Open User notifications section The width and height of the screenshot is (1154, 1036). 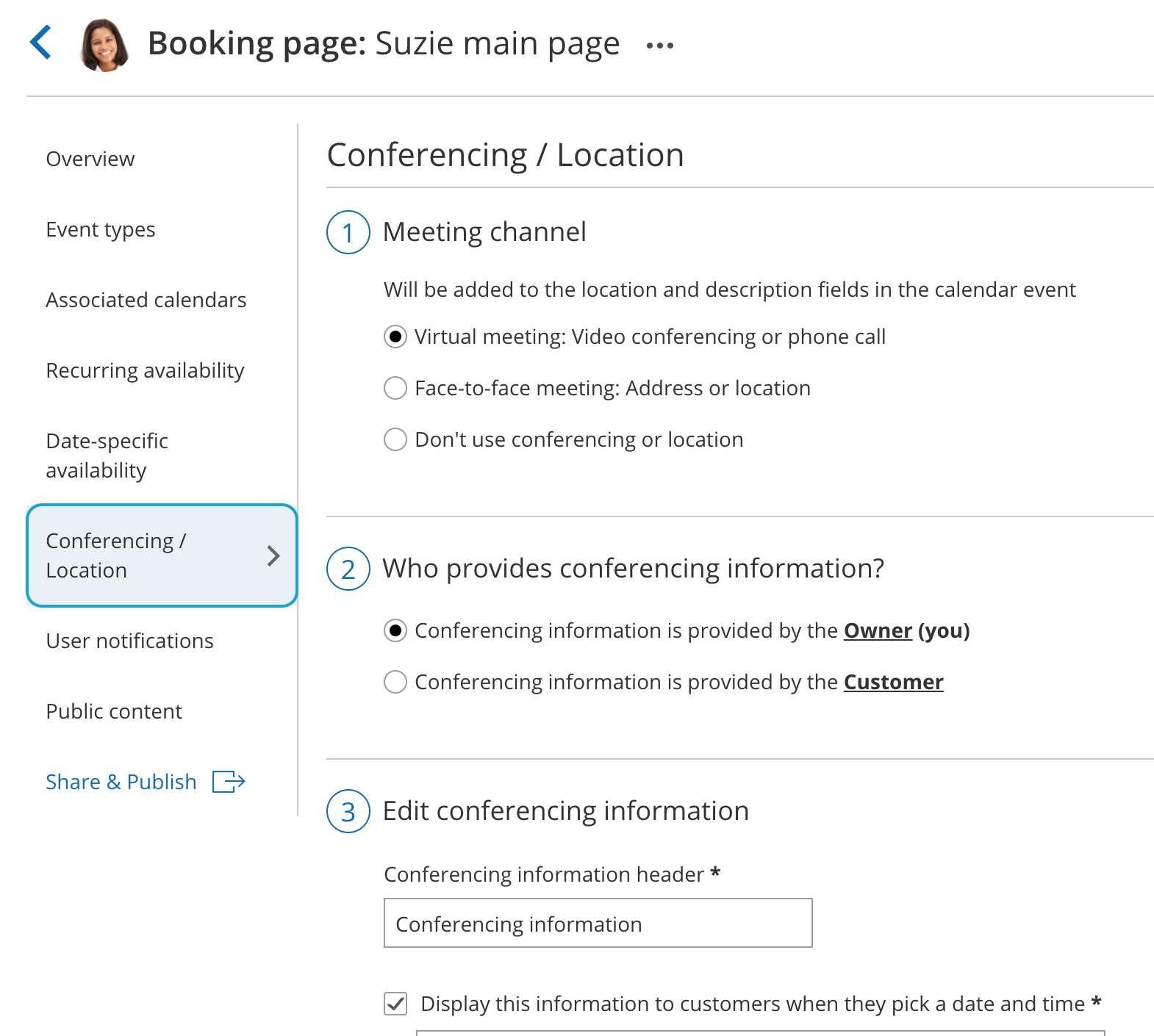[x=129, y=641]
